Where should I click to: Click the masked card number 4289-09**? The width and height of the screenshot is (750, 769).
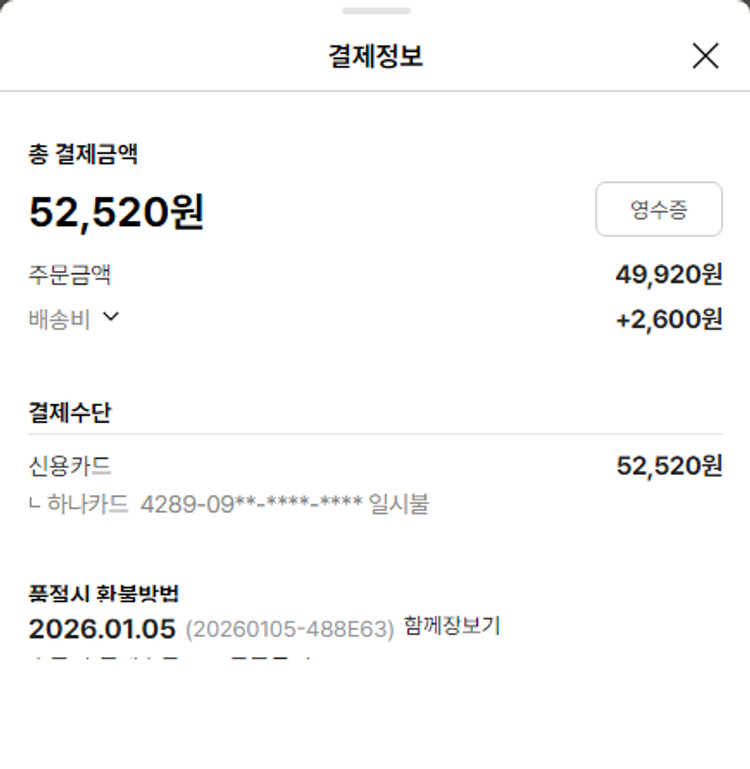pos(251,503)
